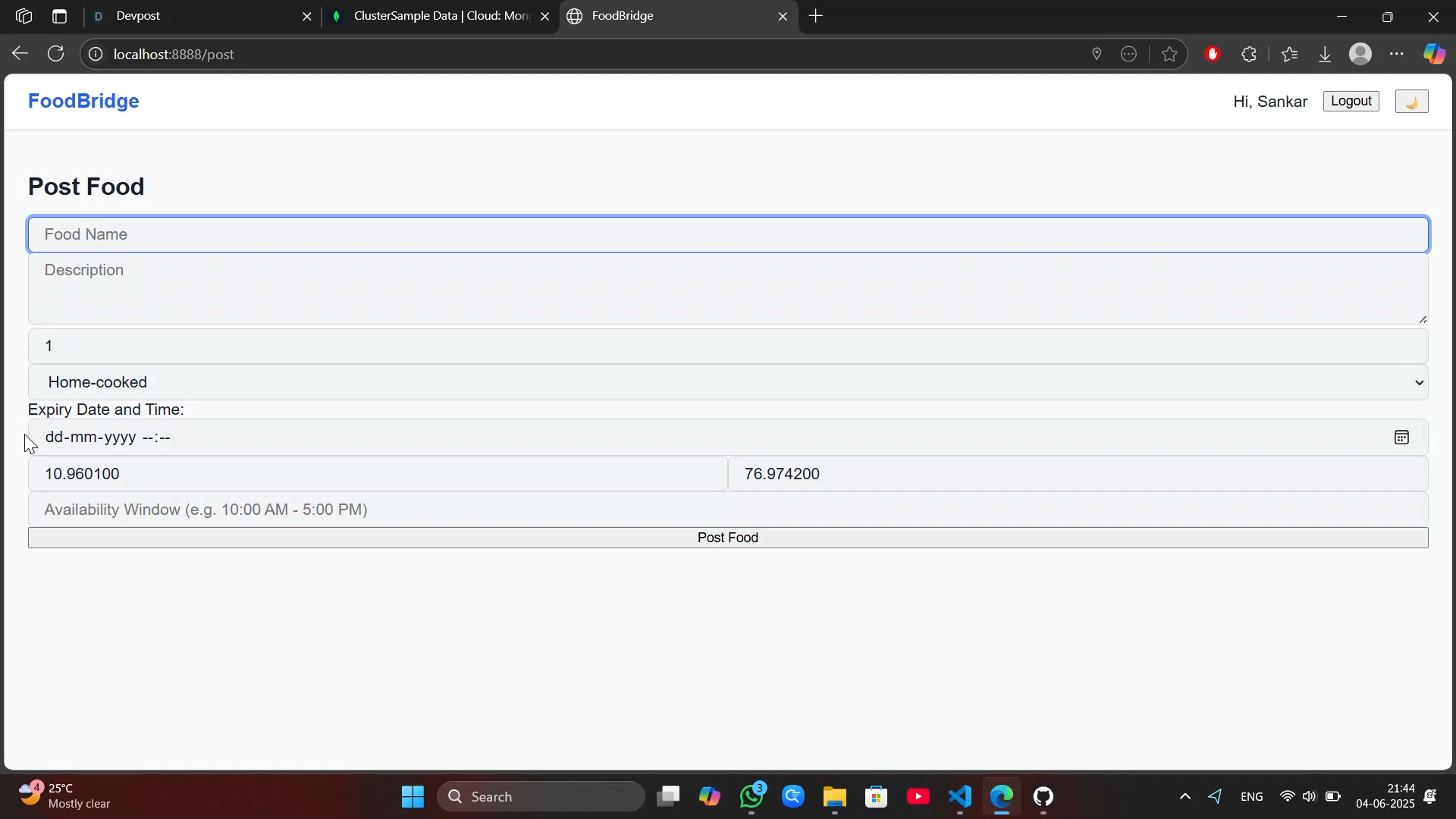The width and height of the screenshot is (1456, 819).
Task: Open browser extensions puzzle icon
Action: coord(1249,54)
